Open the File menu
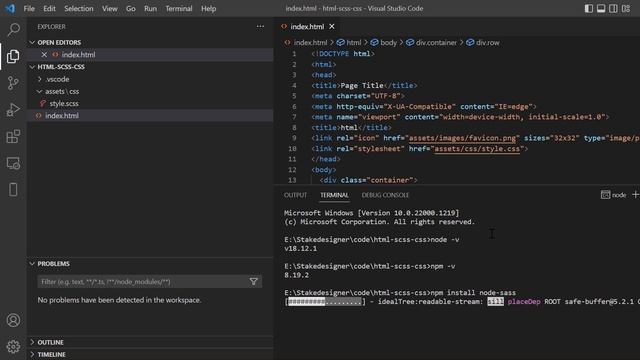Viewport: 640px width, 360px height. pyautogui.click(x=29, y=9)
